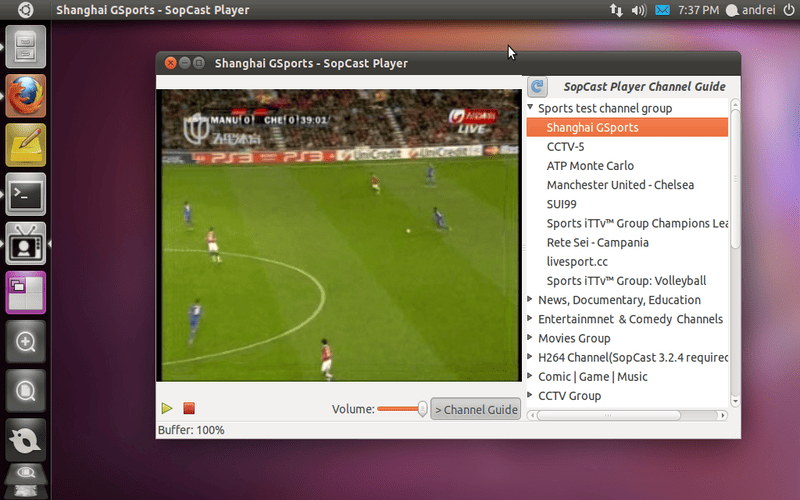This screenshot has height=500, width=800.
Task: Select the Manchester United - Chelsea channel
Action: click(x=620, y=185)
